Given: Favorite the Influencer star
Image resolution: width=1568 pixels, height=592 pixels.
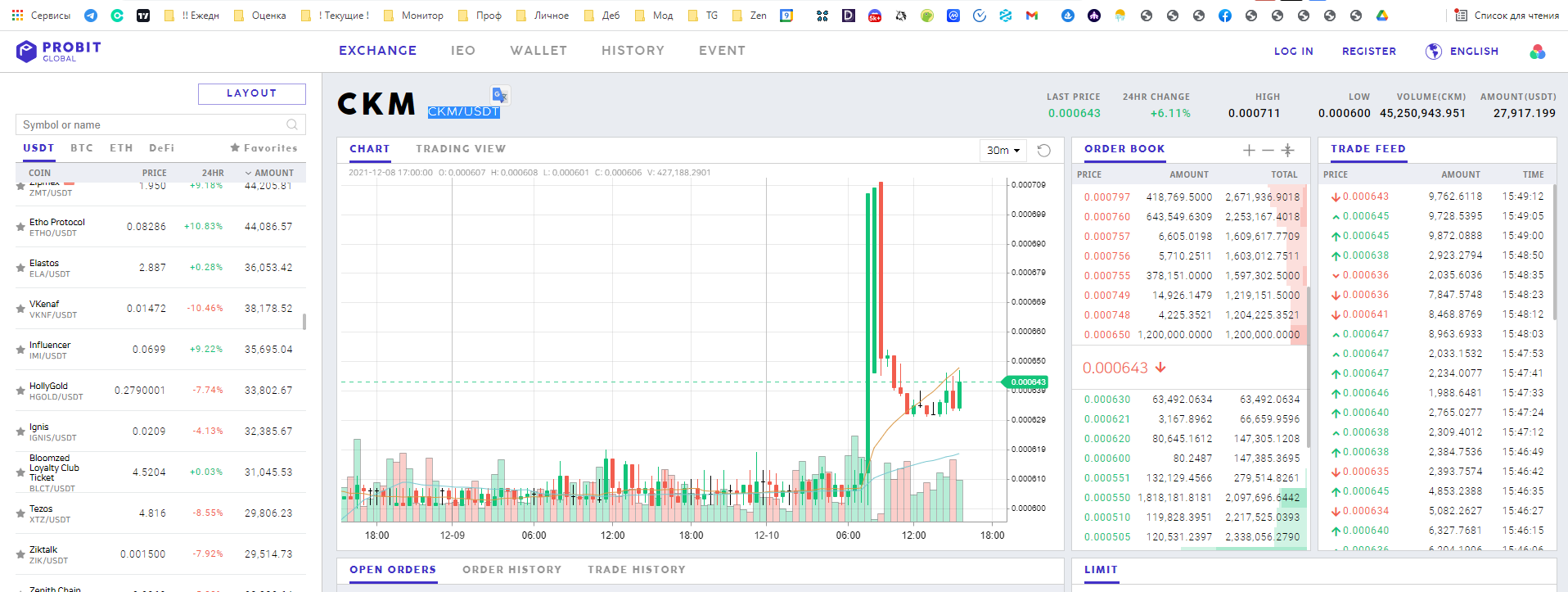Looking at the screenshot, I should click(20, 350).
